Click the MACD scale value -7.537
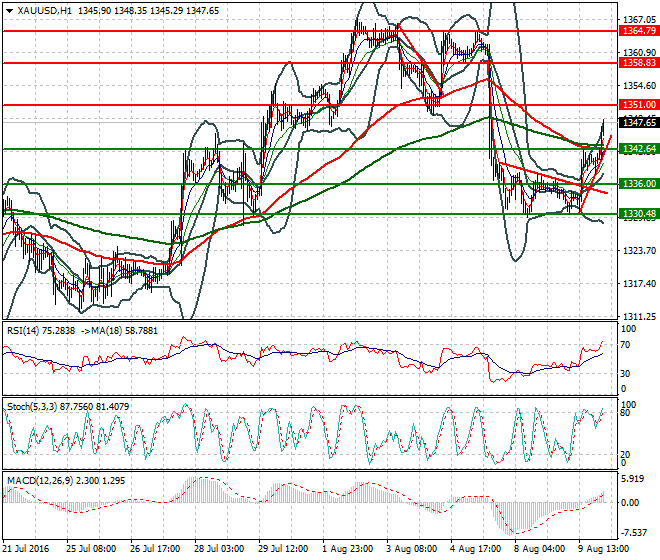Viewport: 660px width, 560px height. pyautogui.click(x=634, y=533)
